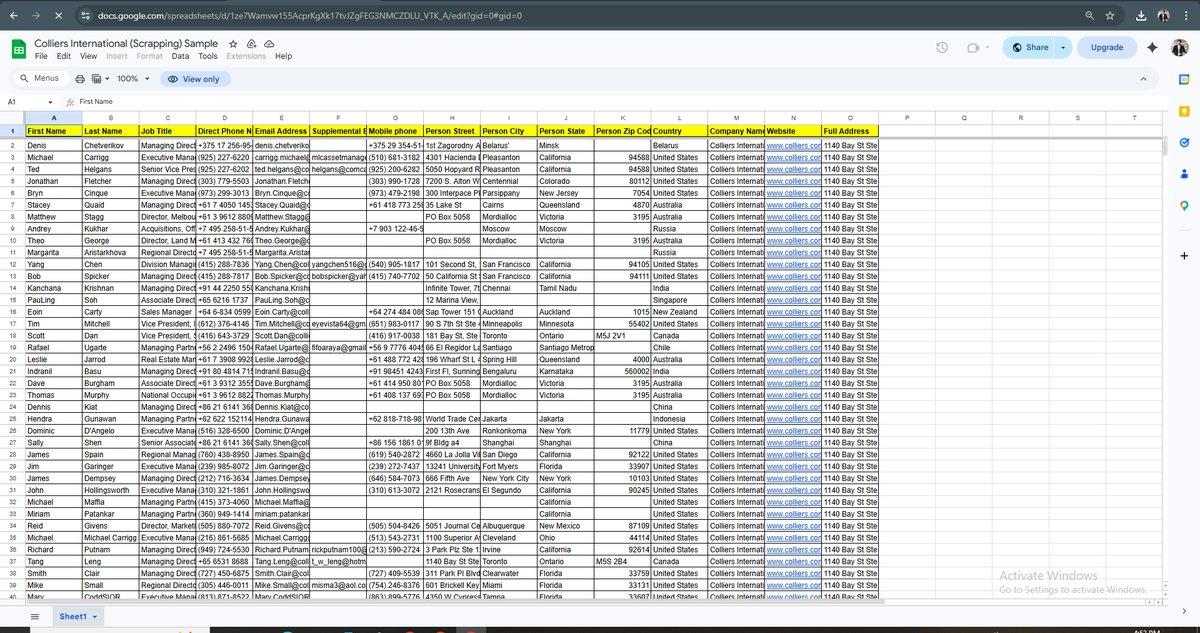Open the filter views icon in the toolbar
The height and width of the screenshot is (633, 1200).
(x=97, y=78)
